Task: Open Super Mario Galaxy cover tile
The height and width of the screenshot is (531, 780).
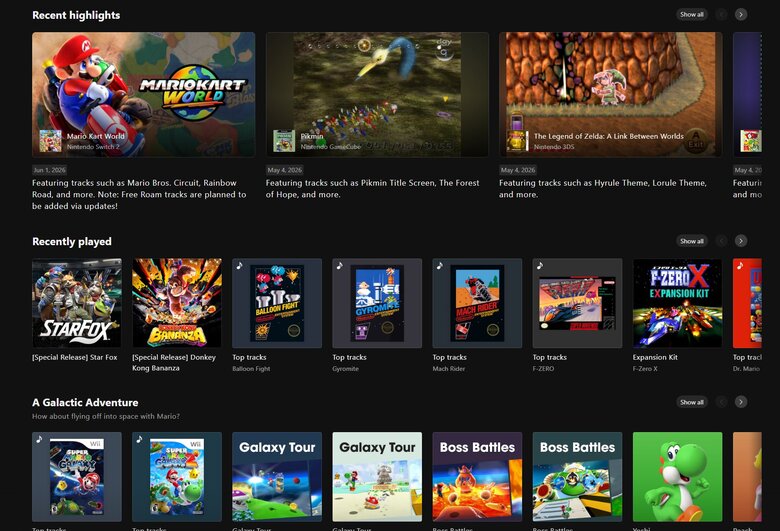Action: coord(77,477)
